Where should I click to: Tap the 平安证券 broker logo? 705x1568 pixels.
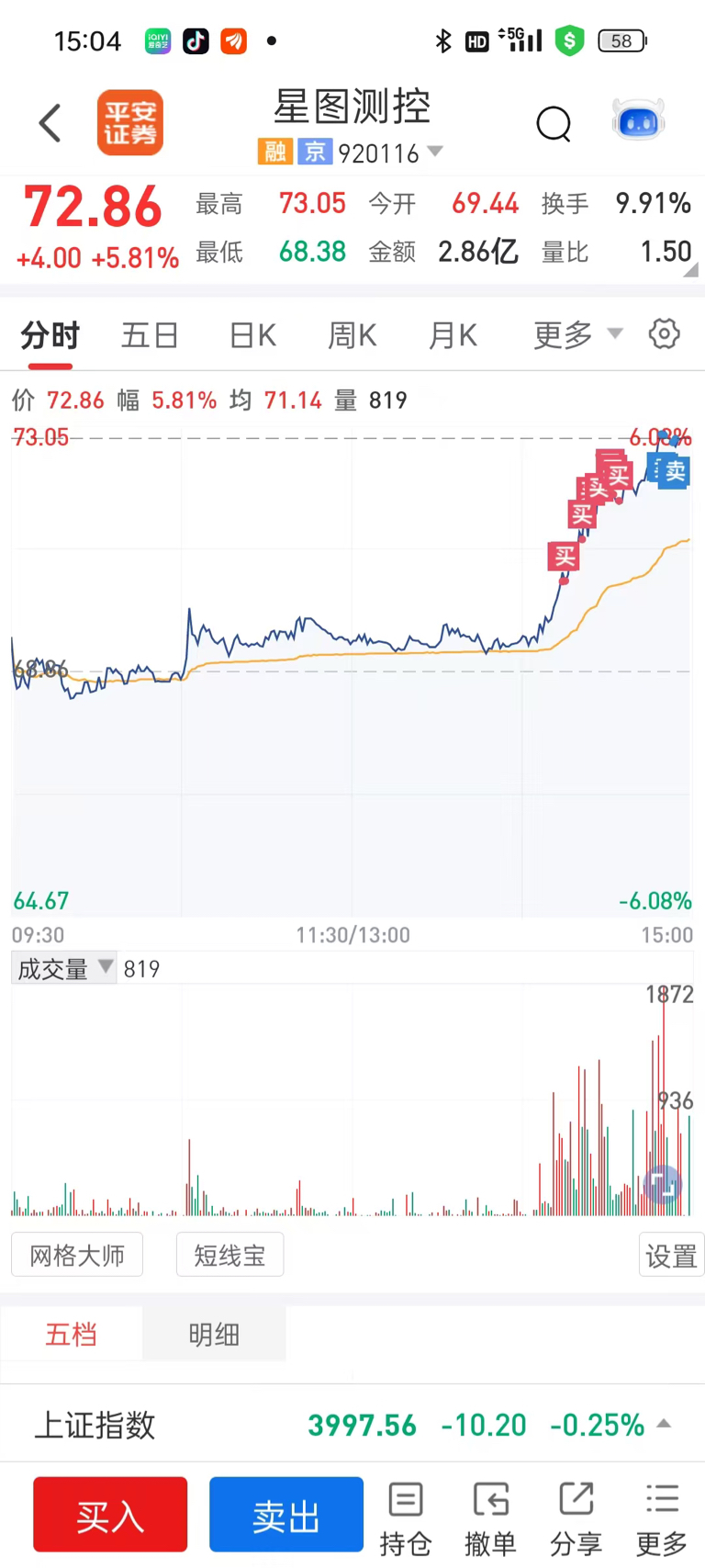pyautogui.click(x=129, y=123)
